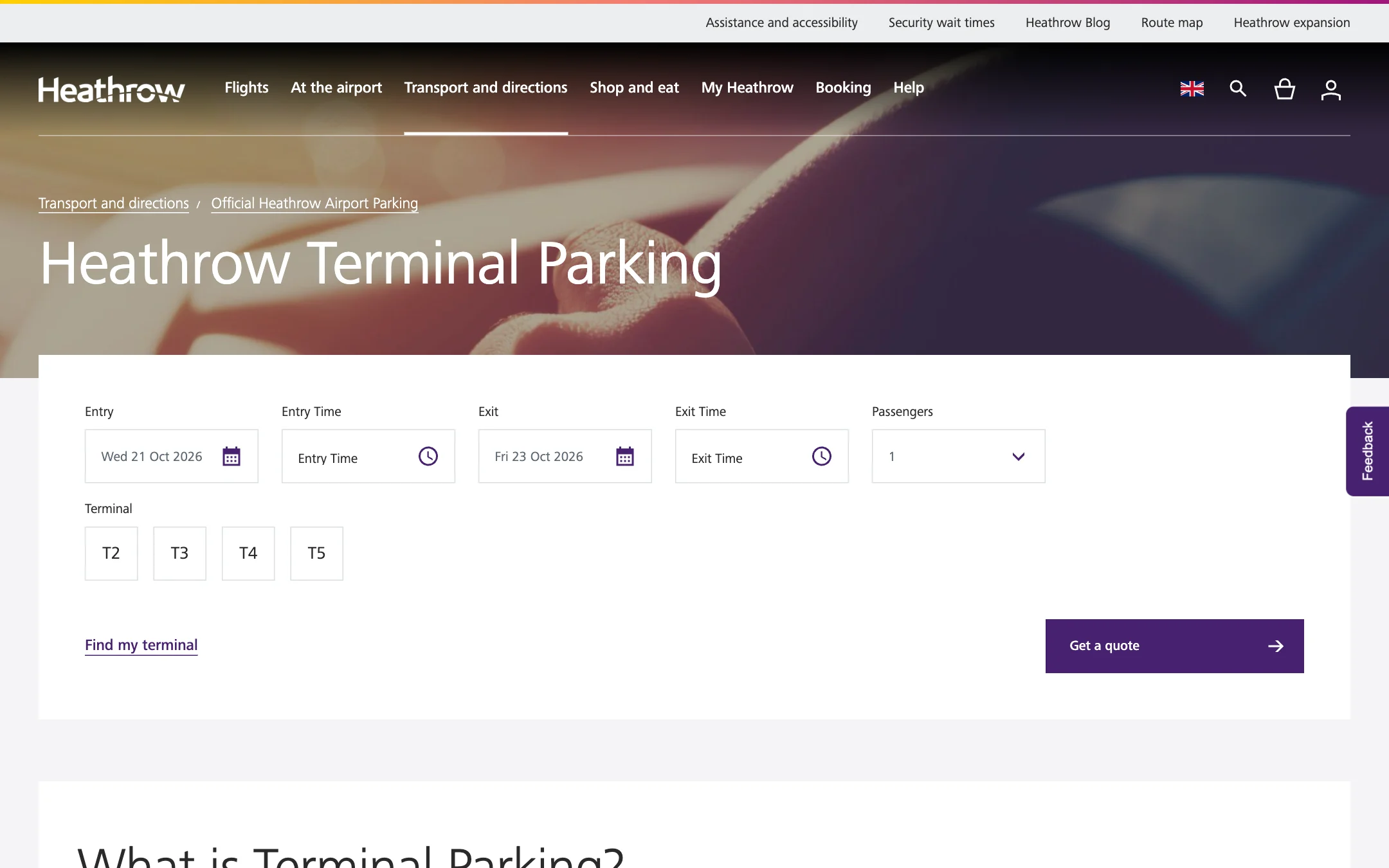Click the Get a quote button
Screen dimensions: 1389x868
point(1174,646)
